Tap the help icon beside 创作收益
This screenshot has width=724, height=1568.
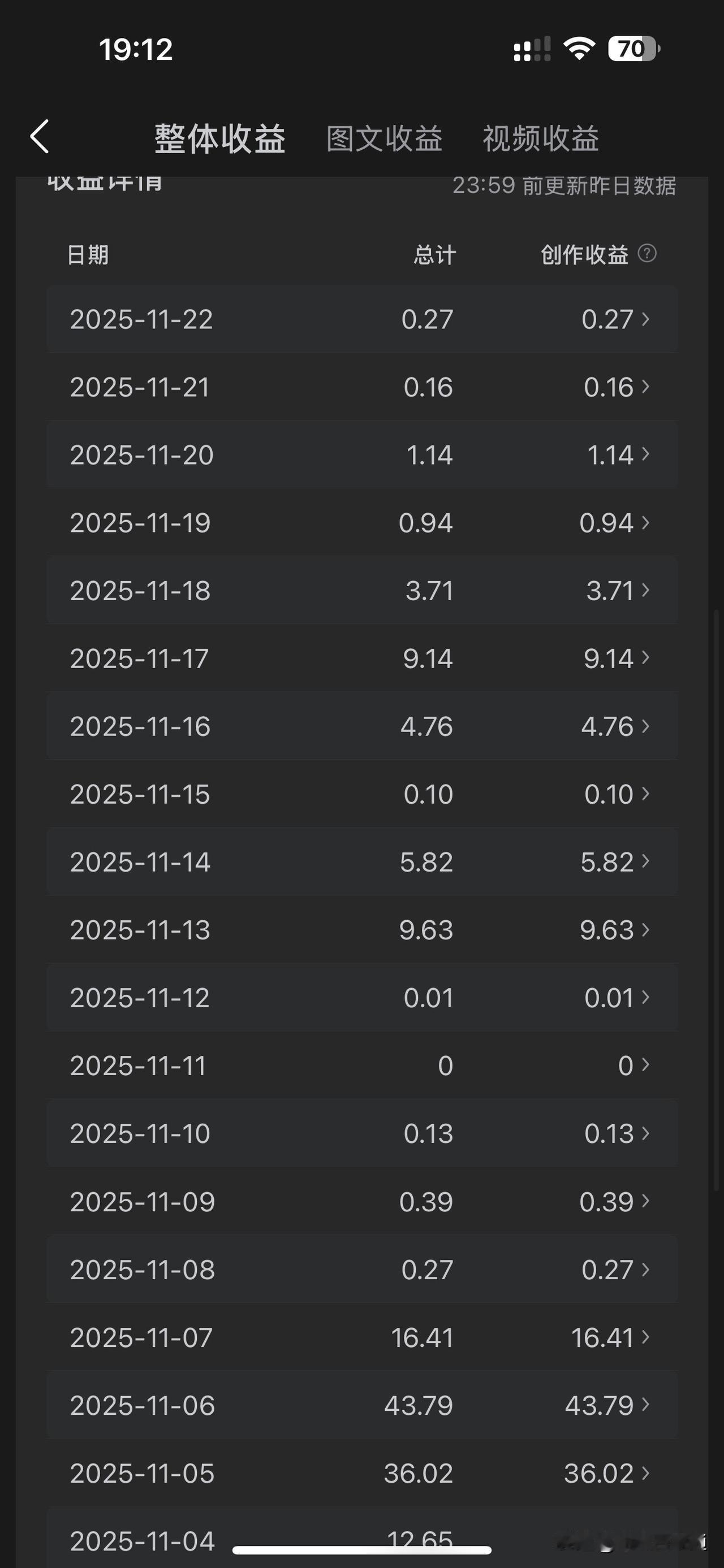click(647, 253)
